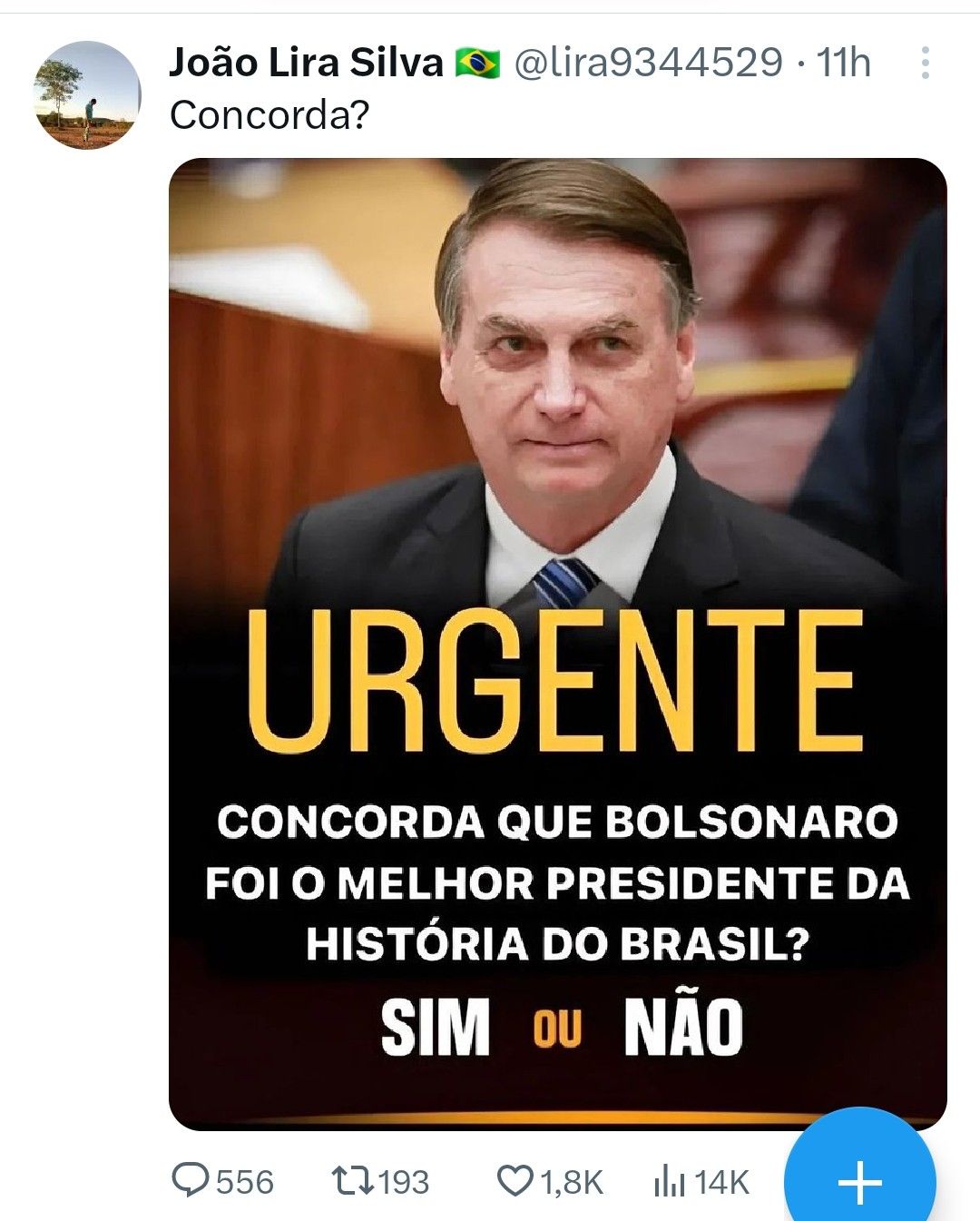The width and height of the screenshot is (980, 1221).
Task: Click the Brazil flag emoji beside name
Action: coord(477,64)
